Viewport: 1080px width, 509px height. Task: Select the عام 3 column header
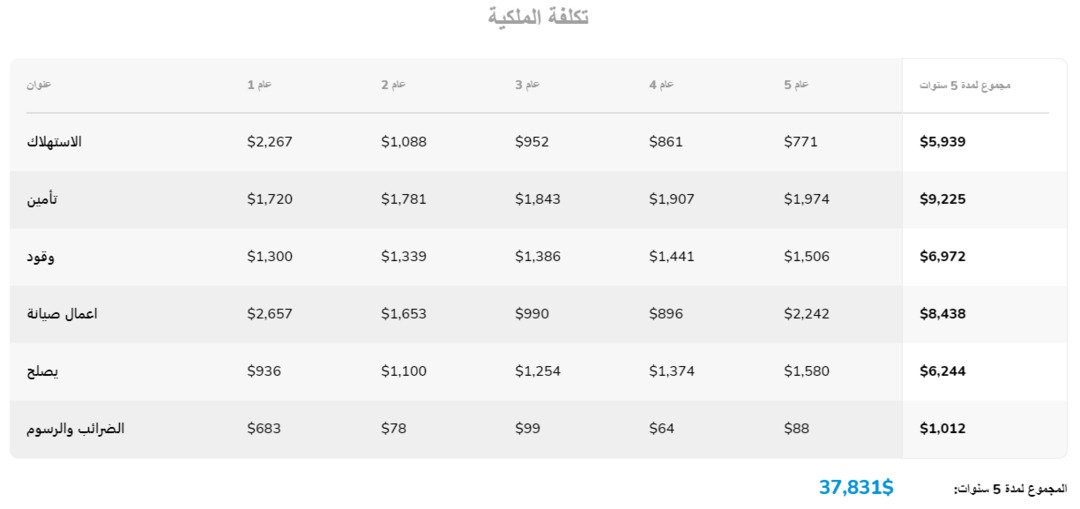coord(527,85)
